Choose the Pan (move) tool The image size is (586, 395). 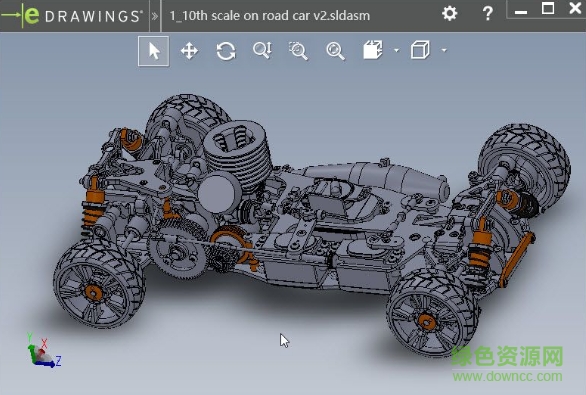click(189, 51)
